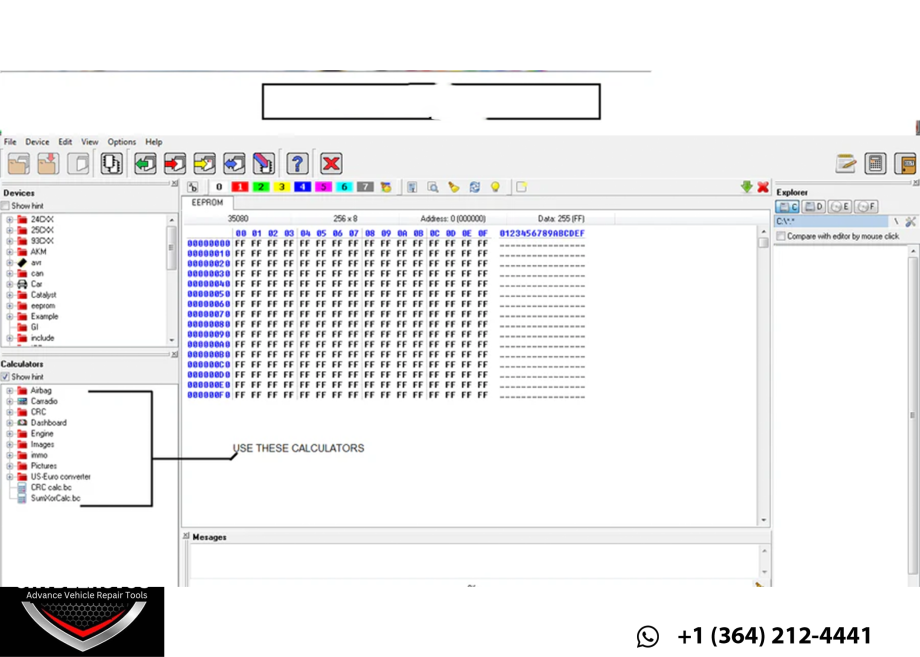Open help with the question mark icon

click(297, 164)
